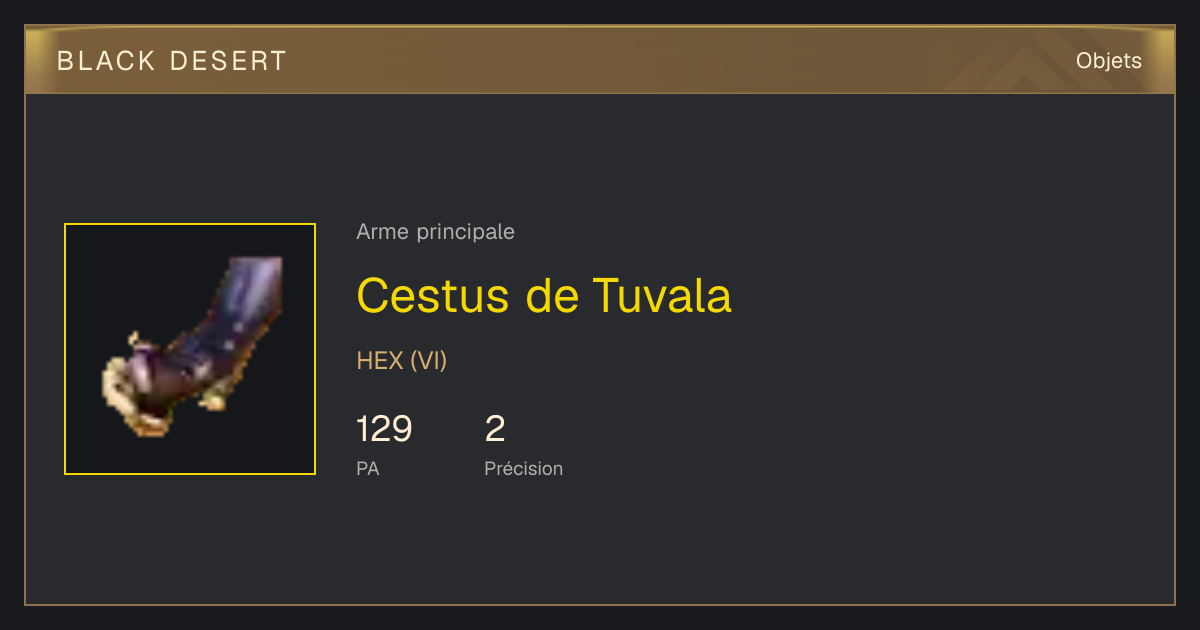Select the precision value 2

point(495,429)
